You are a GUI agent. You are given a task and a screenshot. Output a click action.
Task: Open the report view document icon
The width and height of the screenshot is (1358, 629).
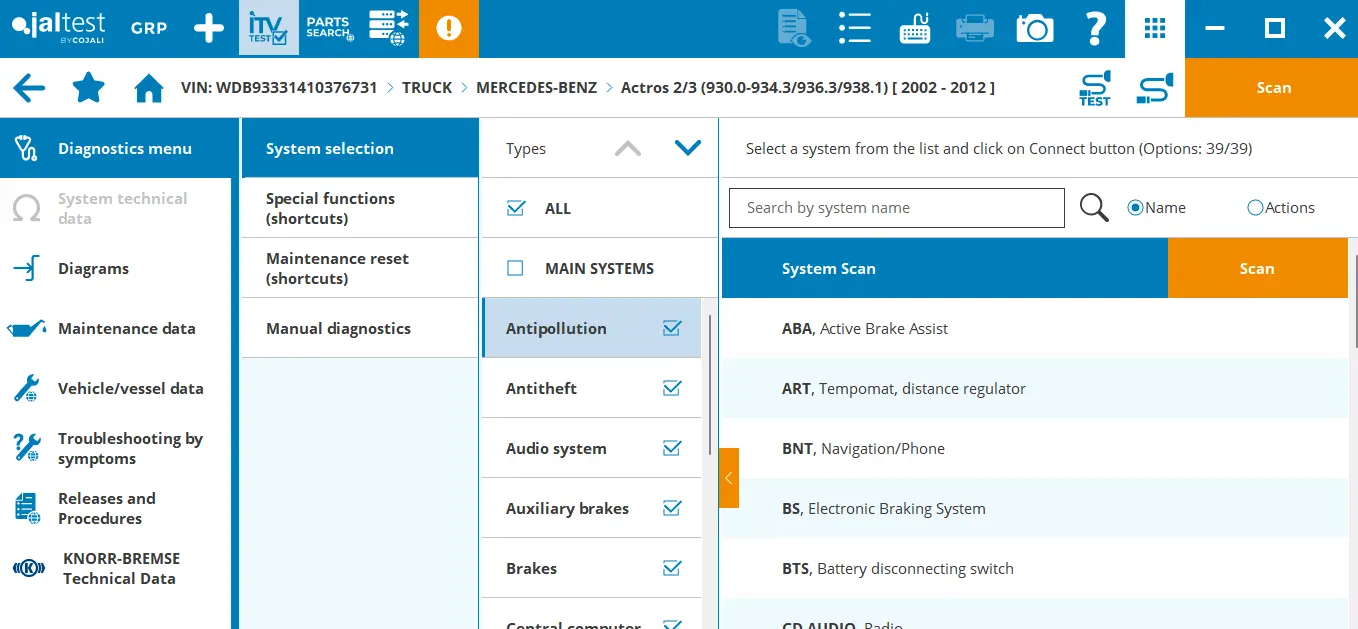[x=794, y=28]
